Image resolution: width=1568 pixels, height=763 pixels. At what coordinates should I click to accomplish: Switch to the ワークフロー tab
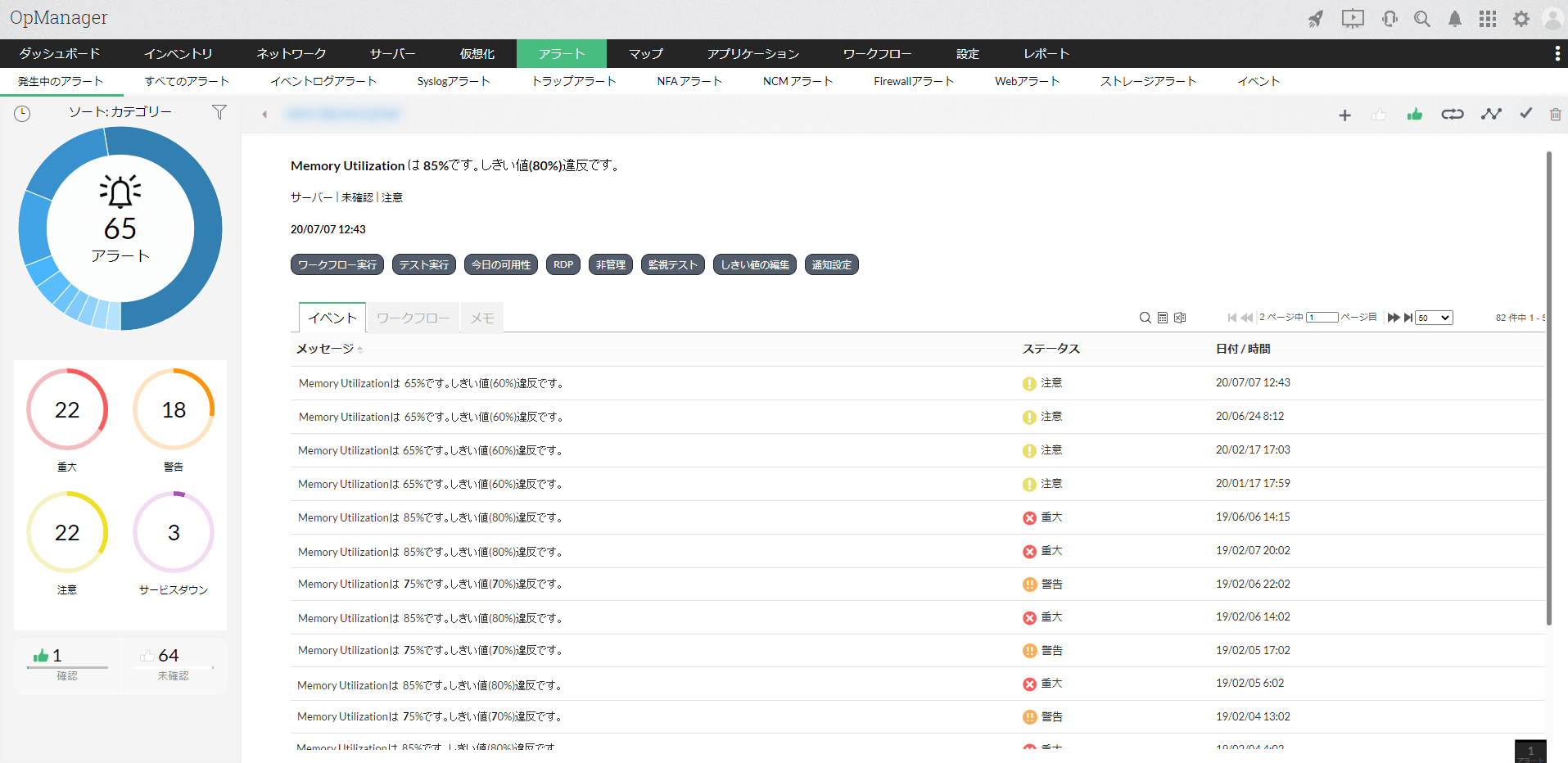point(413,318)
